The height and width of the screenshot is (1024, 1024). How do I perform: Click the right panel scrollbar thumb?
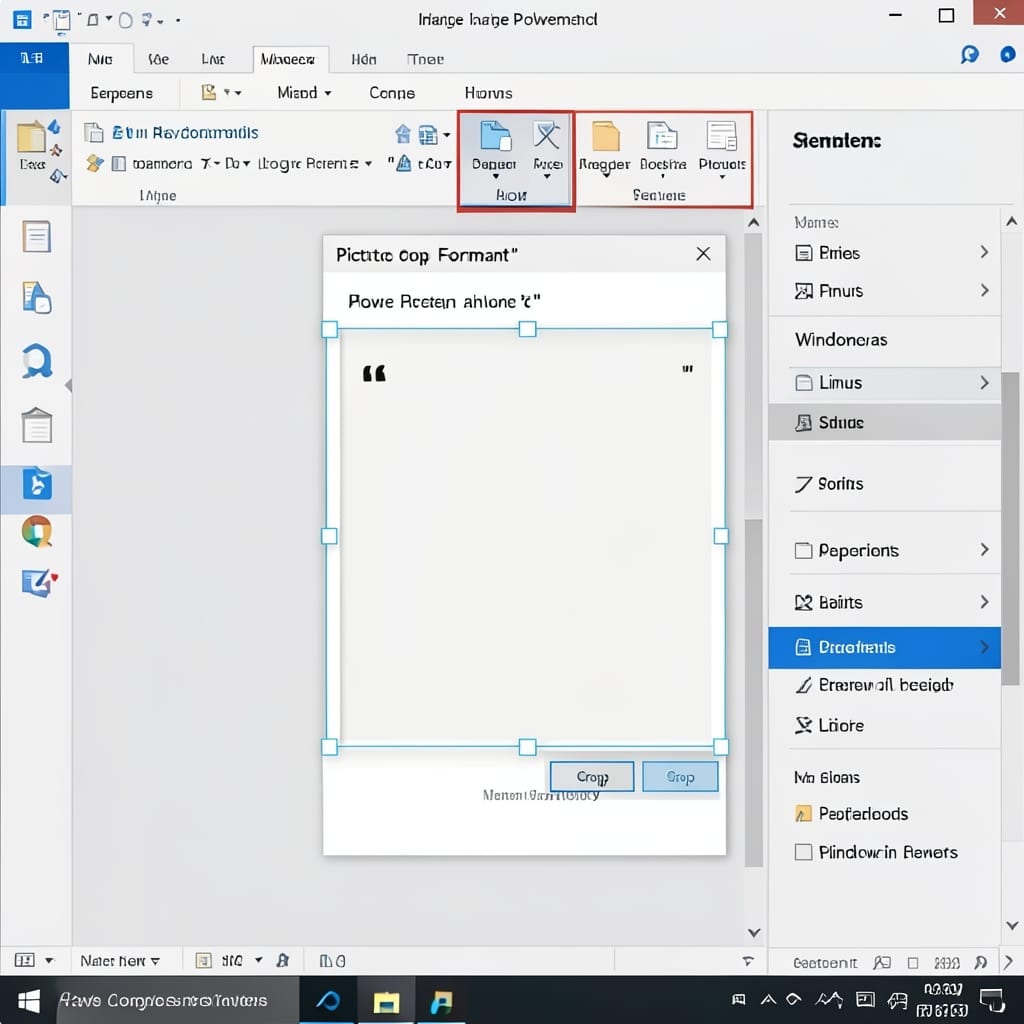[x=1010, y=529]
